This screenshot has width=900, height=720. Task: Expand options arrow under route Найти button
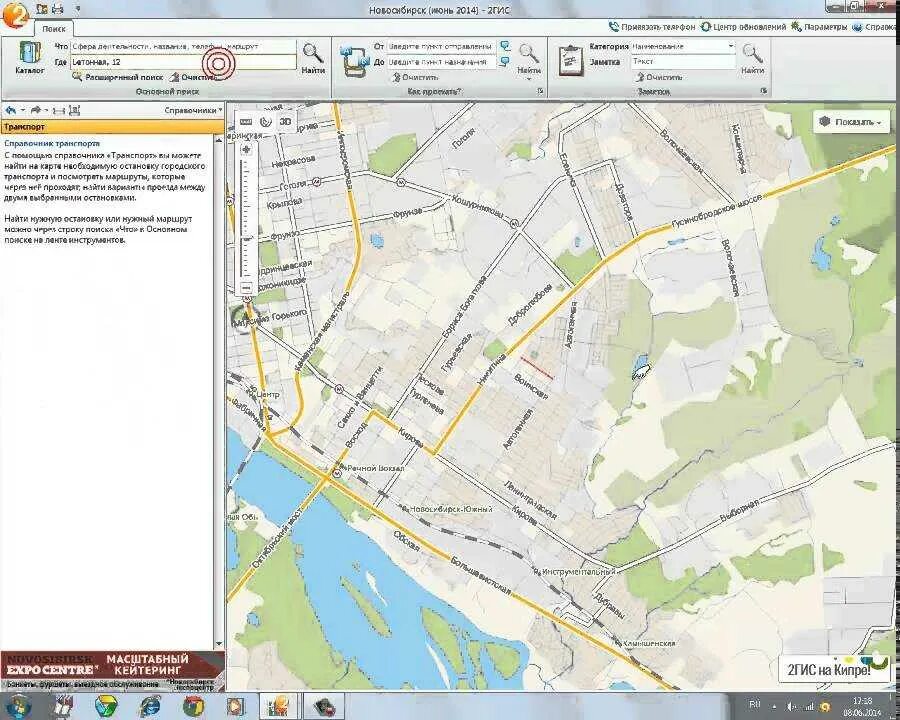click(529, 79)
